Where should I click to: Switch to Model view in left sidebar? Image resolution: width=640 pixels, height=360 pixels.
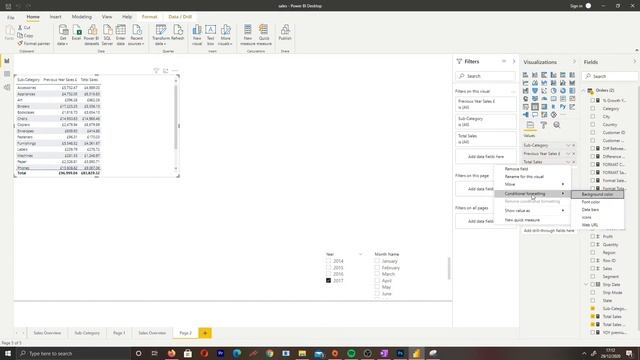point(7,87)
